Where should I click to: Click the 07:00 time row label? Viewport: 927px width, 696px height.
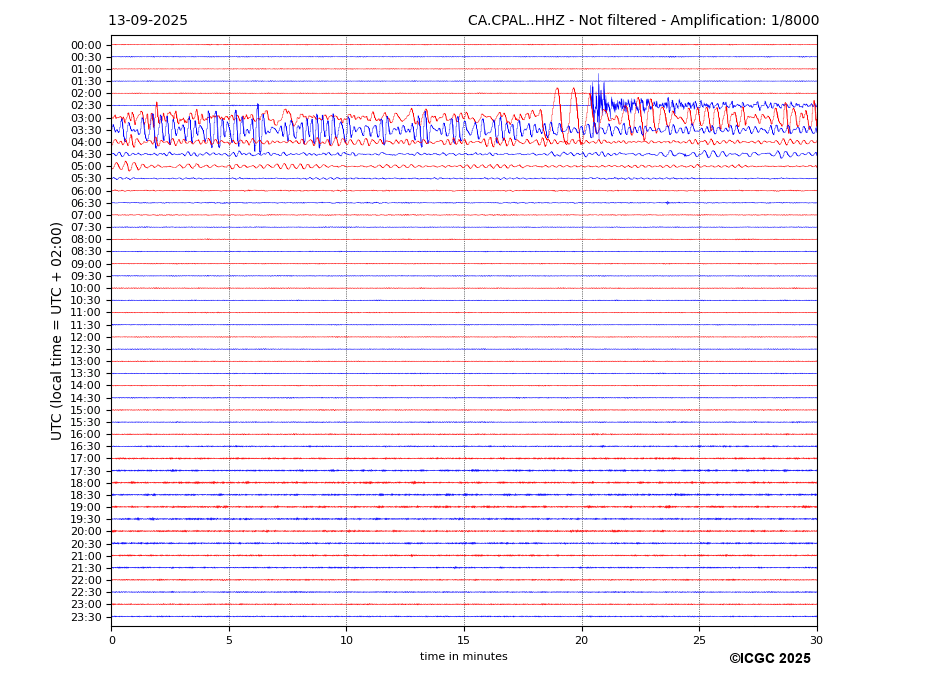86,216
